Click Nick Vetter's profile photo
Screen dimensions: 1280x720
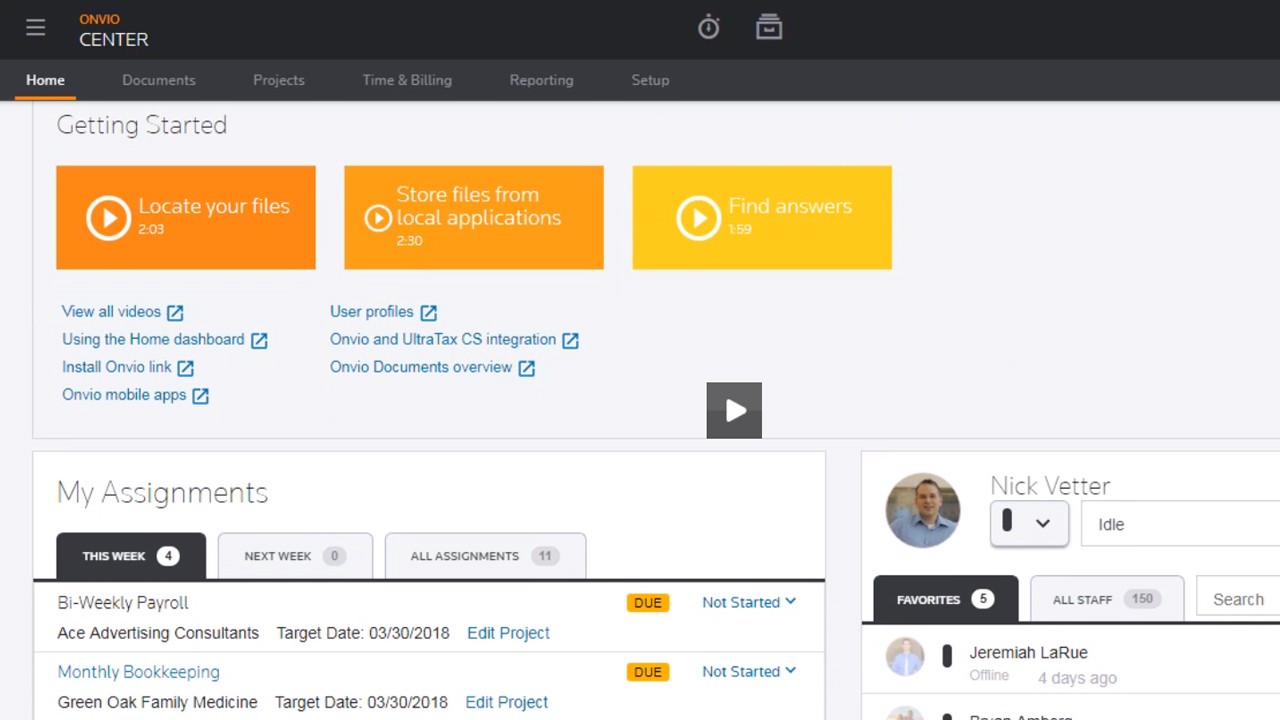(x=922, y=510)
